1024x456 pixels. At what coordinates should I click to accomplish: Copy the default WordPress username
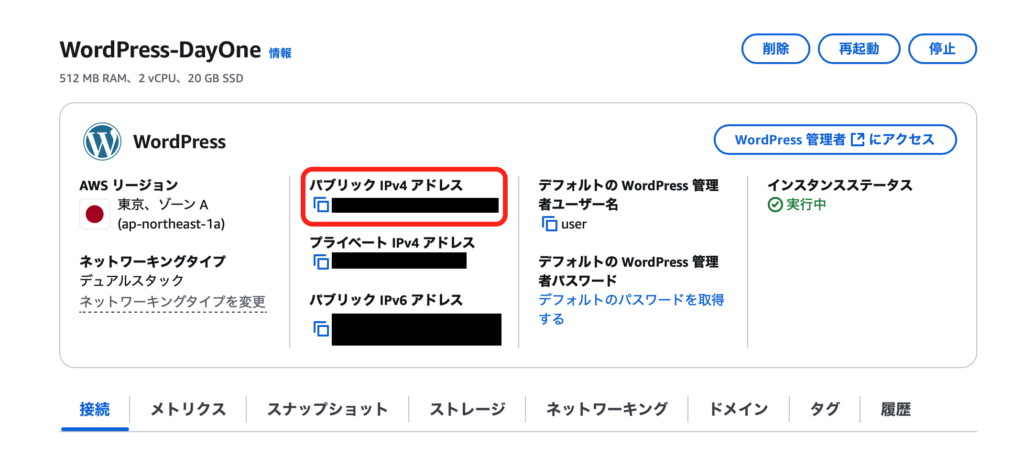(549, 224)
